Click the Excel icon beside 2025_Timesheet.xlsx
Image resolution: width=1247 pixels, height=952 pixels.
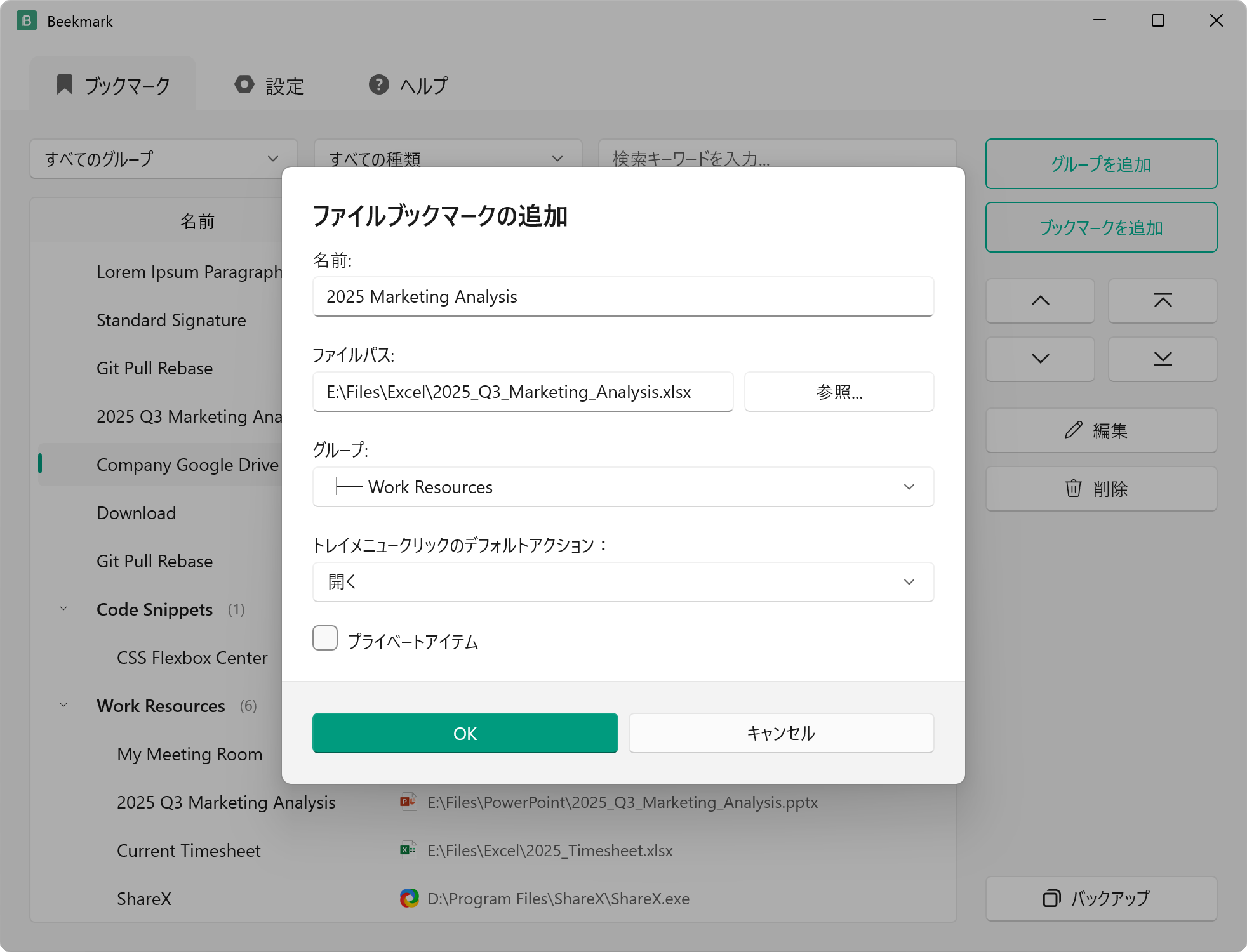pos(408,850)
